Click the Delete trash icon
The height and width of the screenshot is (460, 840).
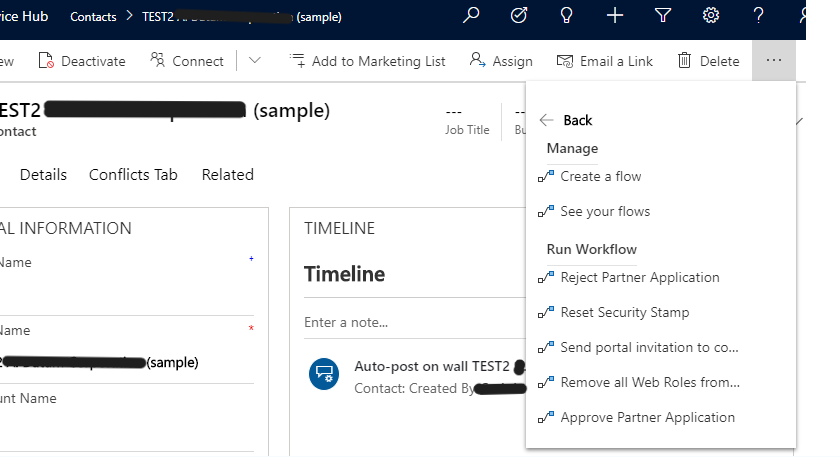[685, 61]
